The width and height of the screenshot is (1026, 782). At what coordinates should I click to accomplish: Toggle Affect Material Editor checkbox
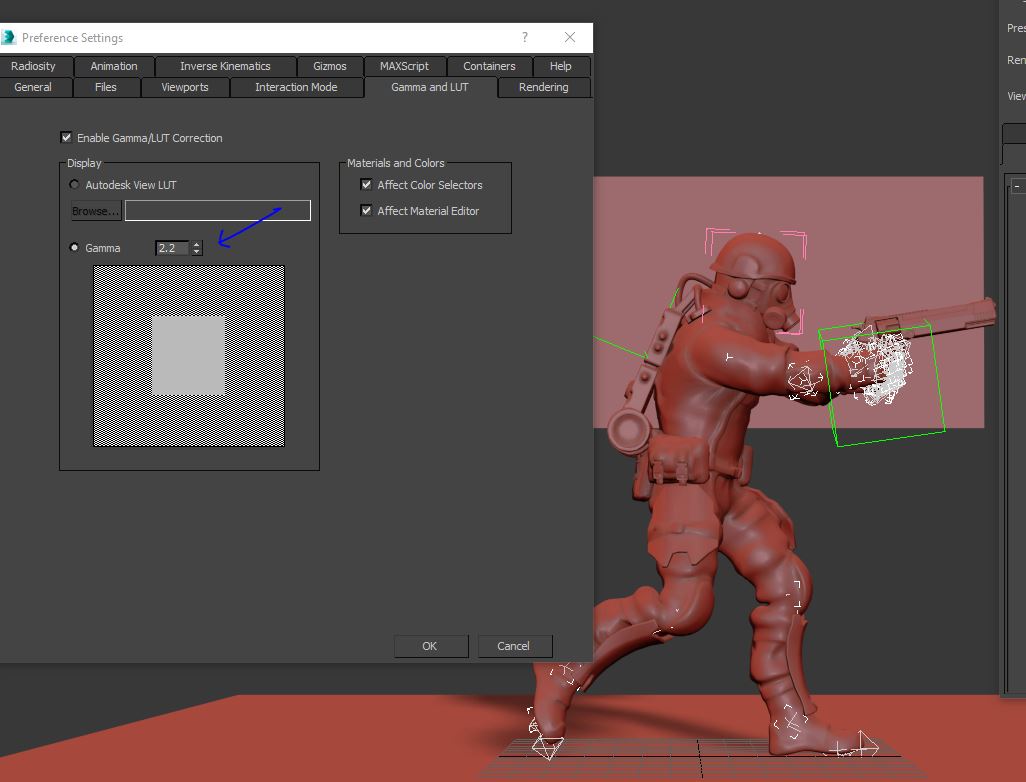366,210
